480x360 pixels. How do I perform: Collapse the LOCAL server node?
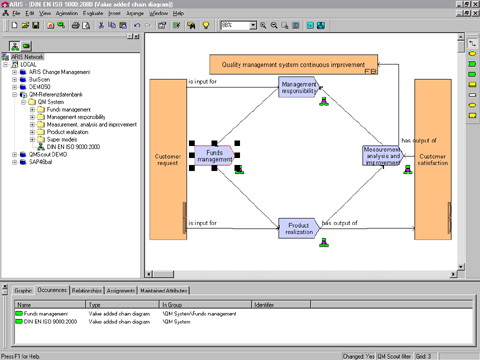coord(6,64)
